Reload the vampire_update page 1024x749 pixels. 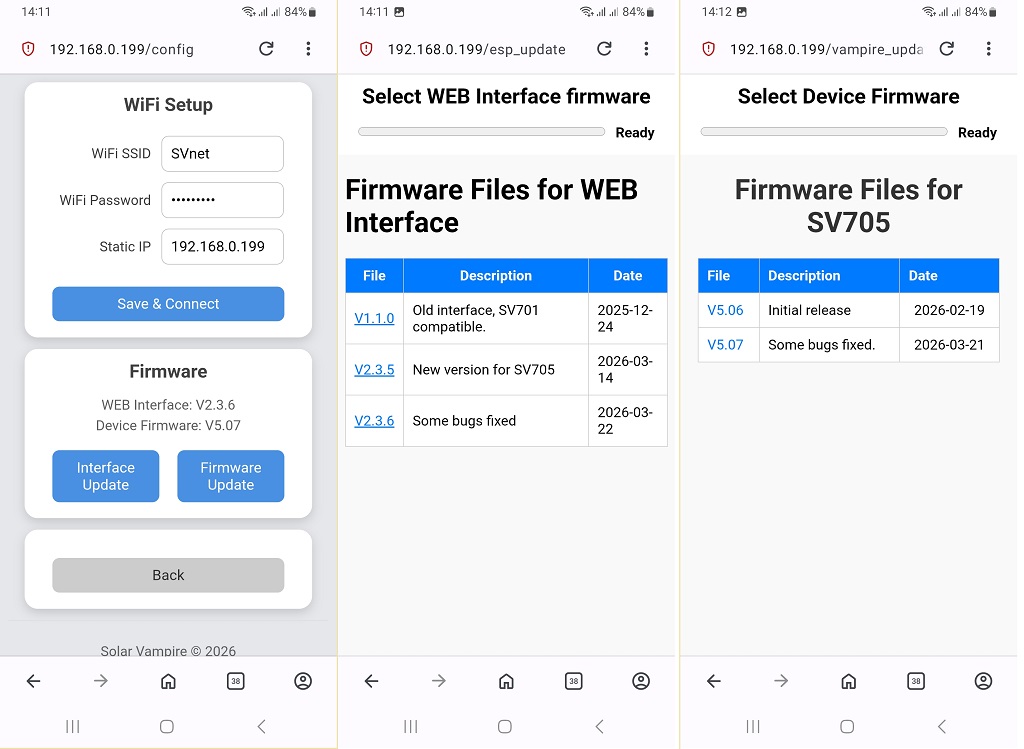(946, 49)
